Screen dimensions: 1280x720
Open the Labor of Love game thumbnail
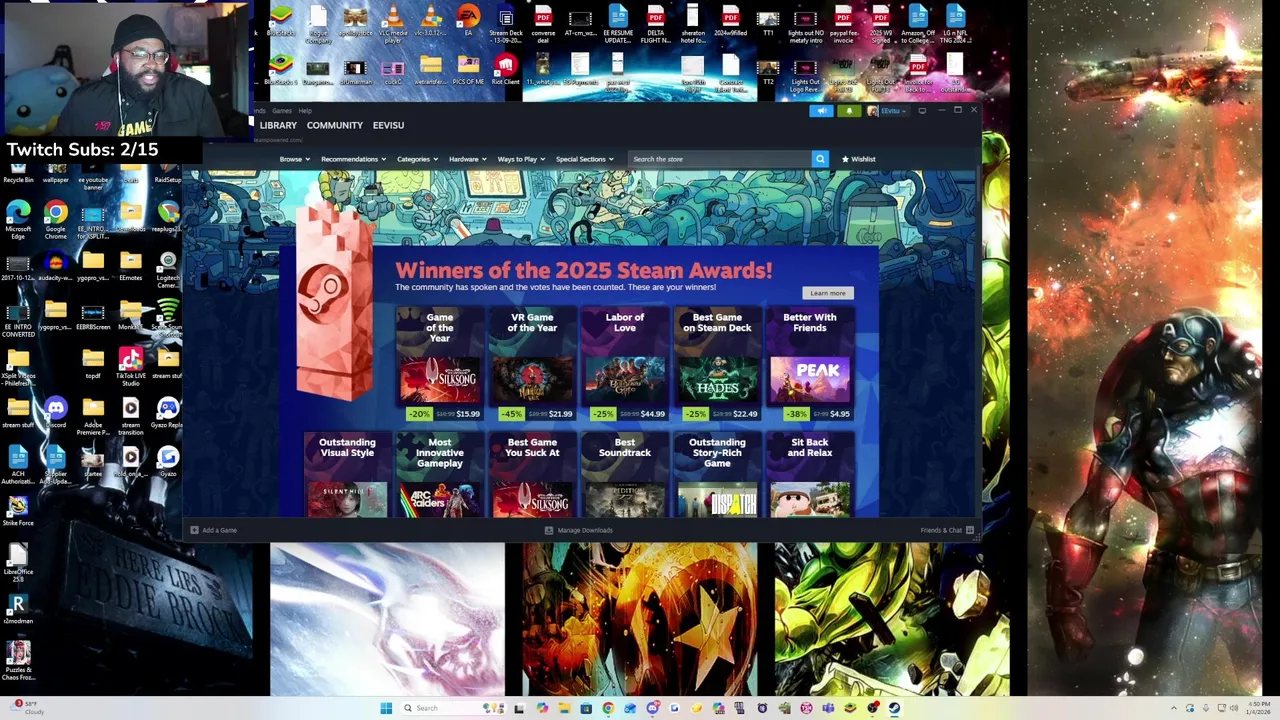[x=625, y=381]
